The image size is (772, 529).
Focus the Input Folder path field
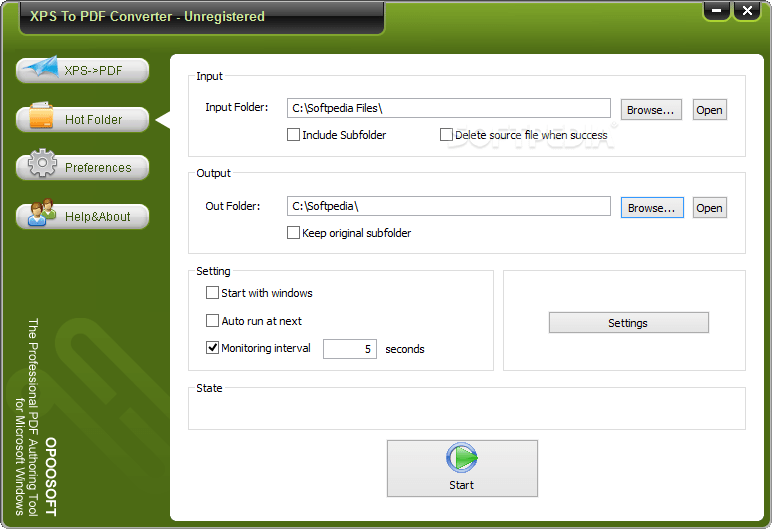[449, 108]
